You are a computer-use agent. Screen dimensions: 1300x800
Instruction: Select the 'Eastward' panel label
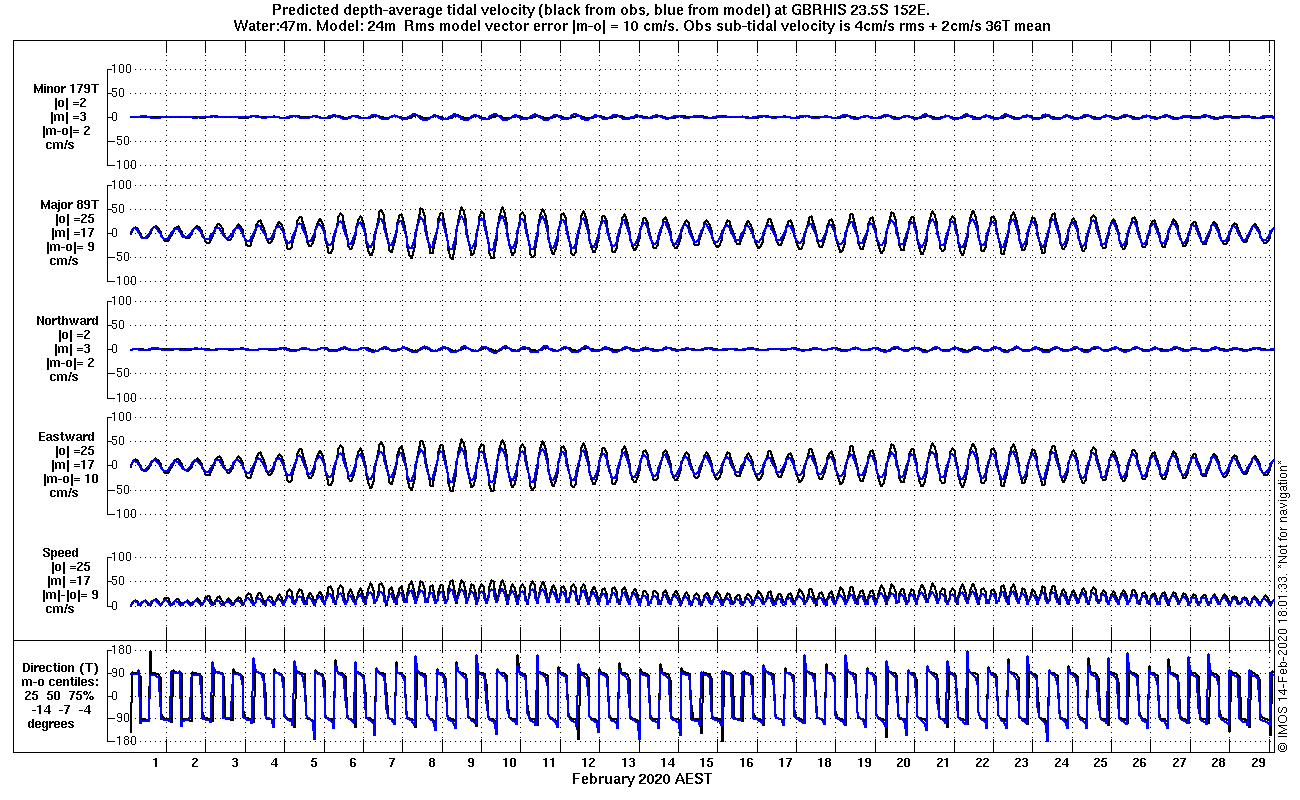click(x=68, y=437)
